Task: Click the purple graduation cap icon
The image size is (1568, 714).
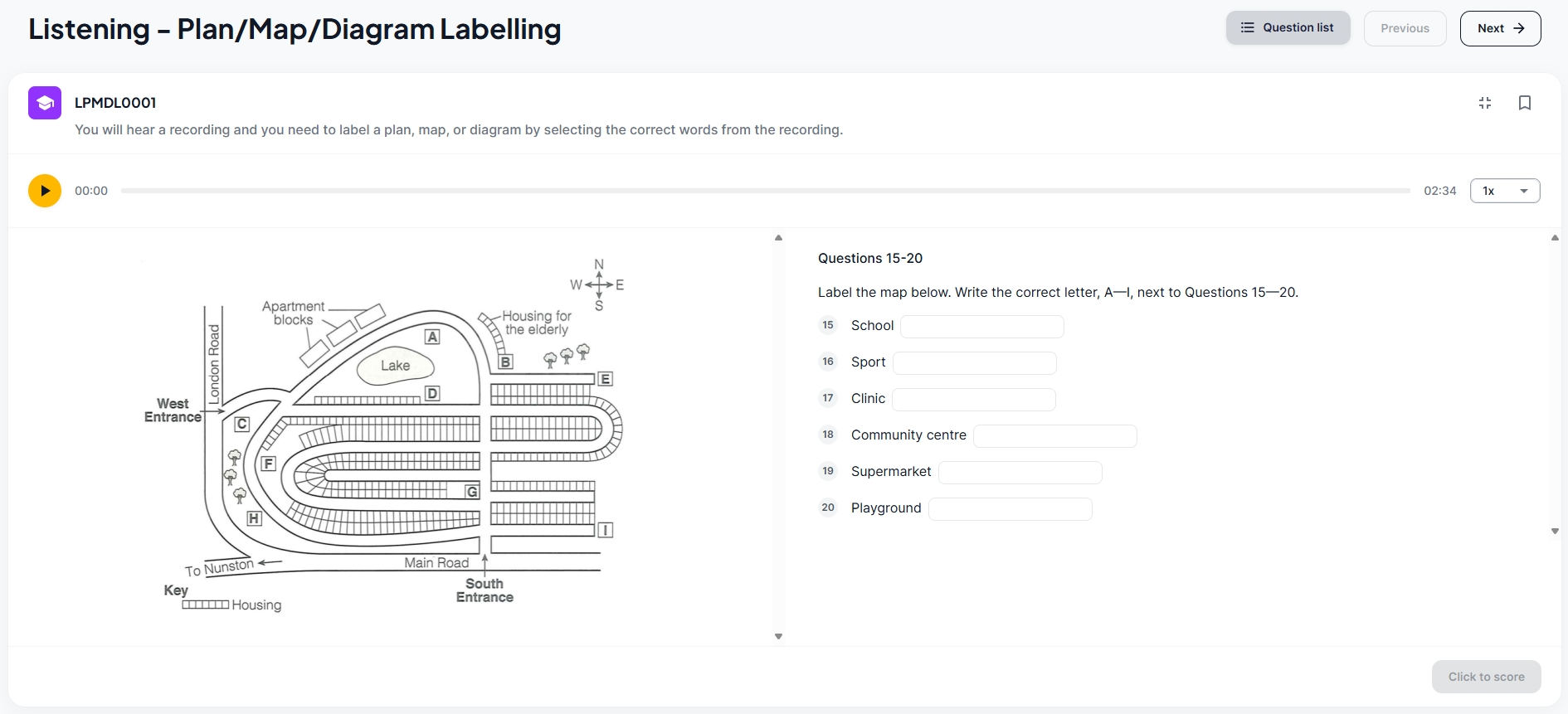Action: (45, 103)
